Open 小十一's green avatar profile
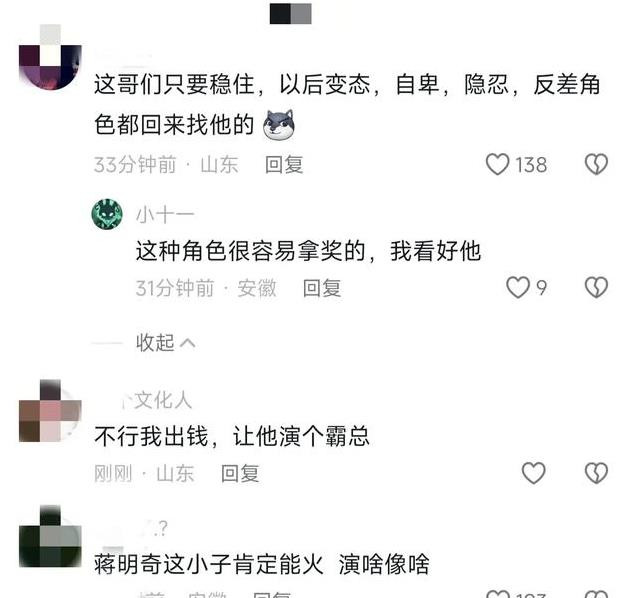The image size is (636, 598). [107, 214]
